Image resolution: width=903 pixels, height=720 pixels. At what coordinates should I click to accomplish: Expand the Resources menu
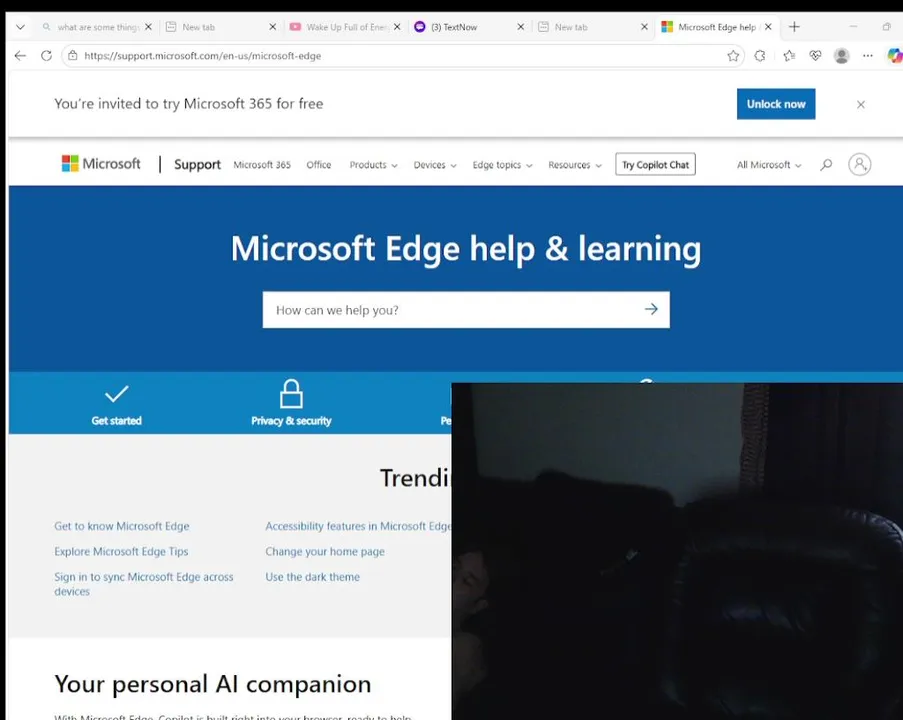[x=575, y=165]
